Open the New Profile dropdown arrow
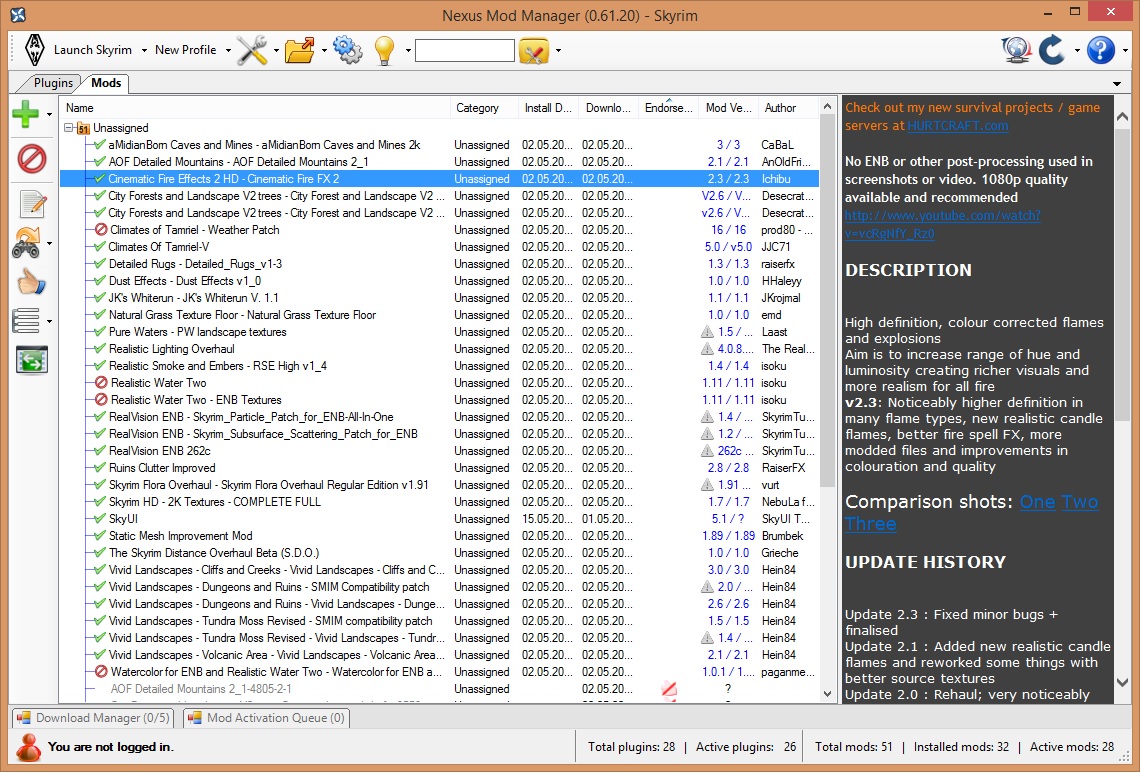 coord(228,51)
